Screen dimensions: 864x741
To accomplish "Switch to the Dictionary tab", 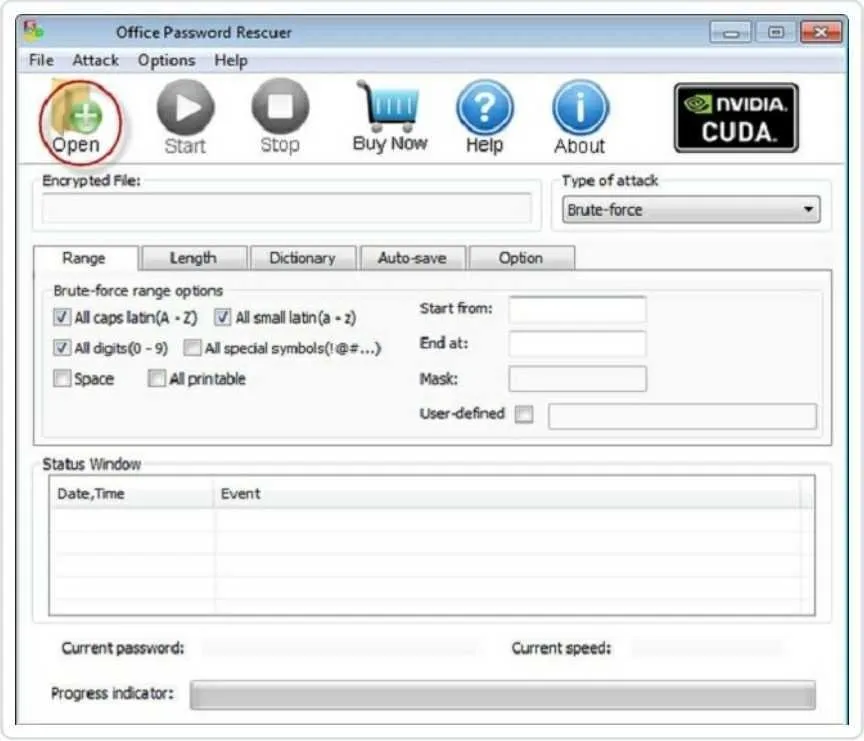I will coord(303,258).
